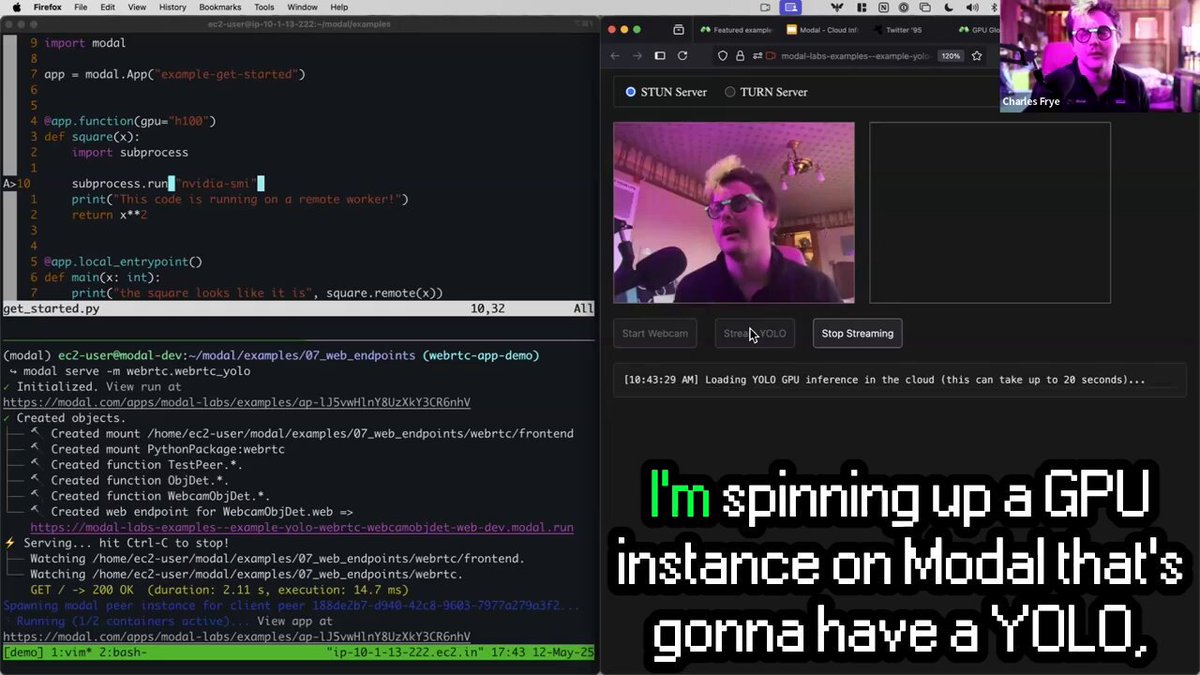Click the 120% zoom level indicator

click(951, 56)
